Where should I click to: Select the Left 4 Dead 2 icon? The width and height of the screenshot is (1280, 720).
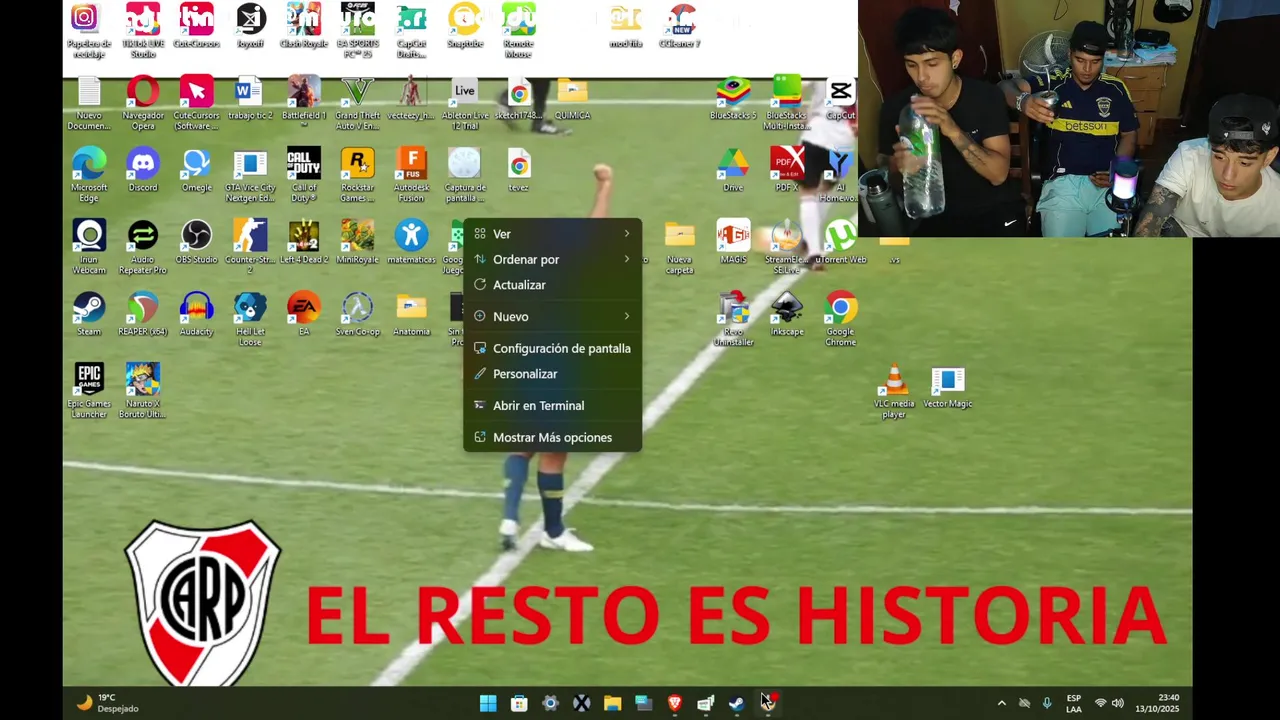click(x=304, y=243)
